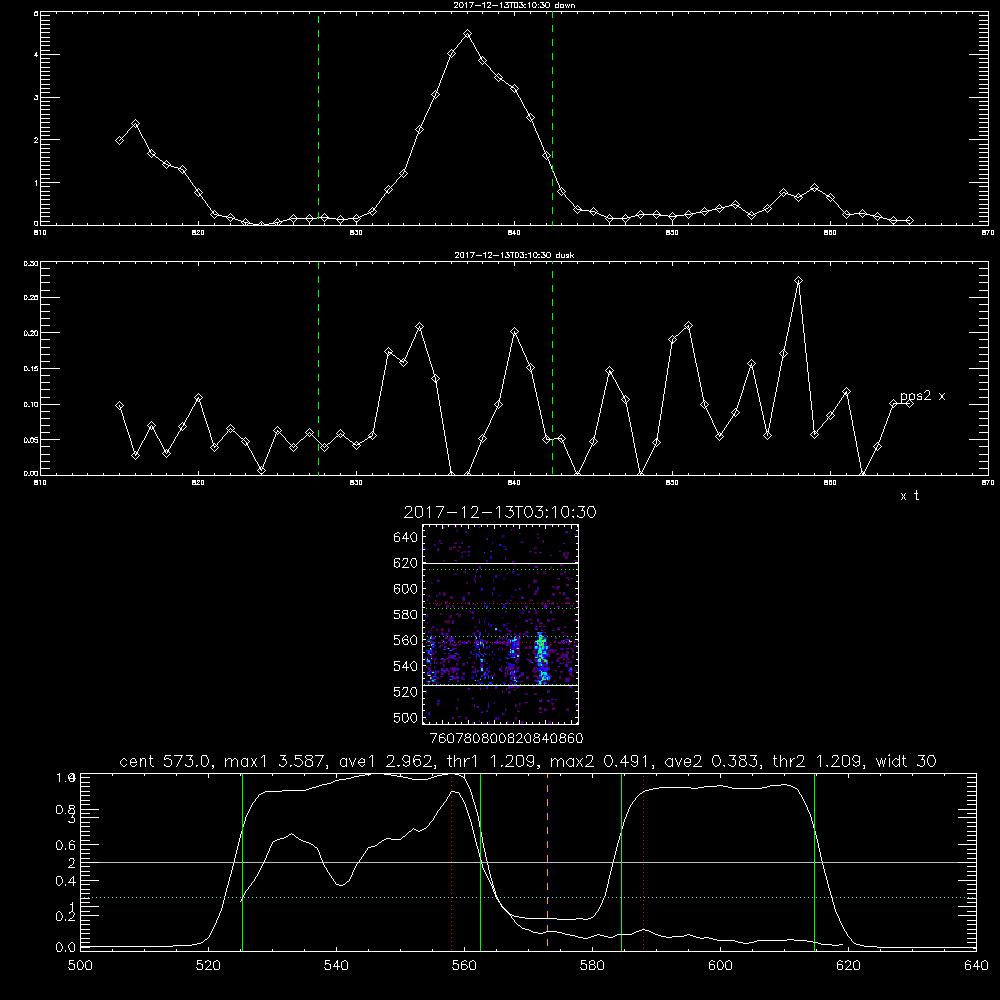Click the right green dashed line in the dawn plot
The width and height of the screenshot is (1000, 1000).
(552, 119)
